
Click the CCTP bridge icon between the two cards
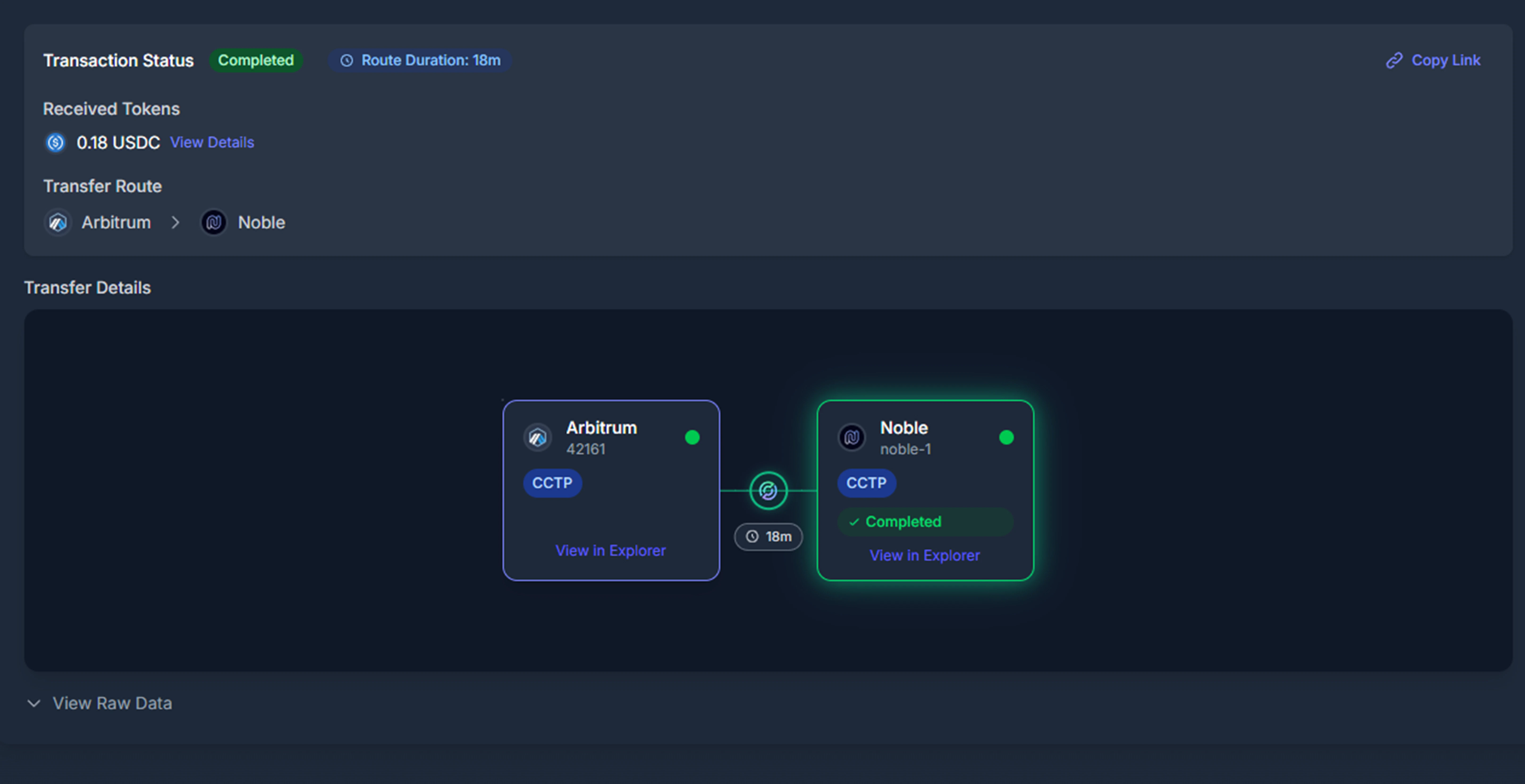tap(768, 490)
